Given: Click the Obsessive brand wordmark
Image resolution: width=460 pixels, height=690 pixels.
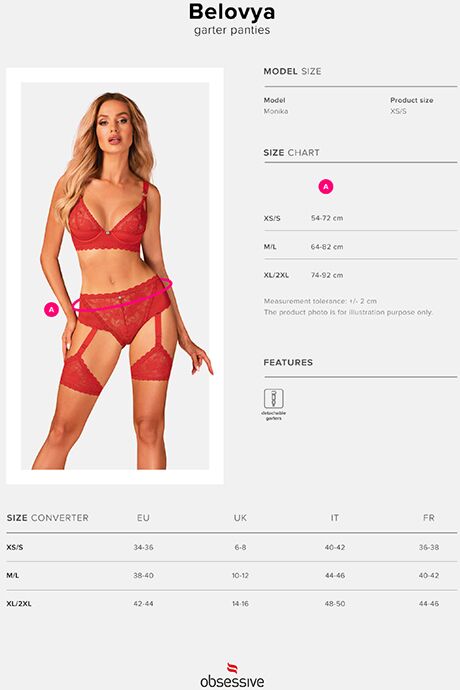Looking at the screenshot, I should pyautogui.click(x=232, y=682).
